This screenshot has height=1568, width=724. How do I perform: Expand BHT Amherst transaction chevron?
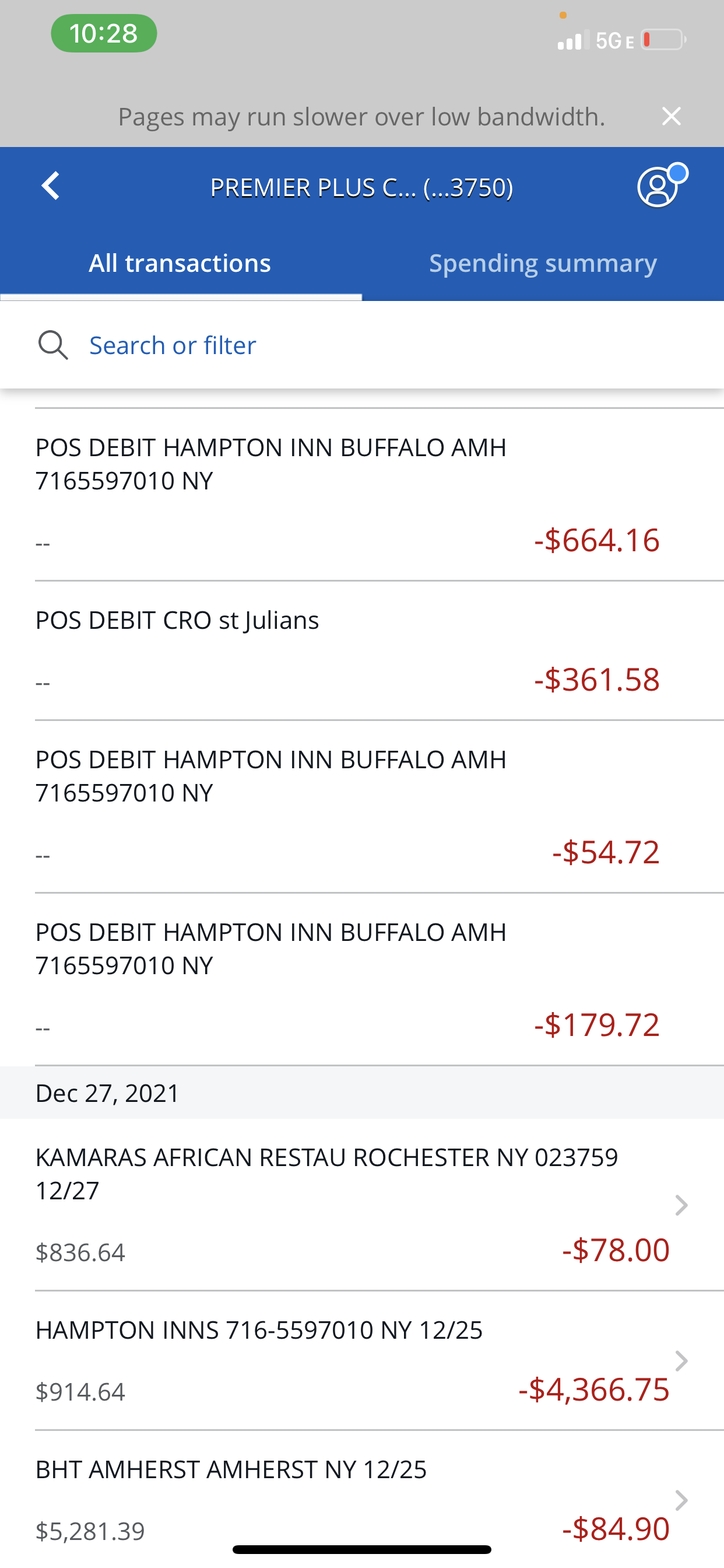coord(681,1500)
